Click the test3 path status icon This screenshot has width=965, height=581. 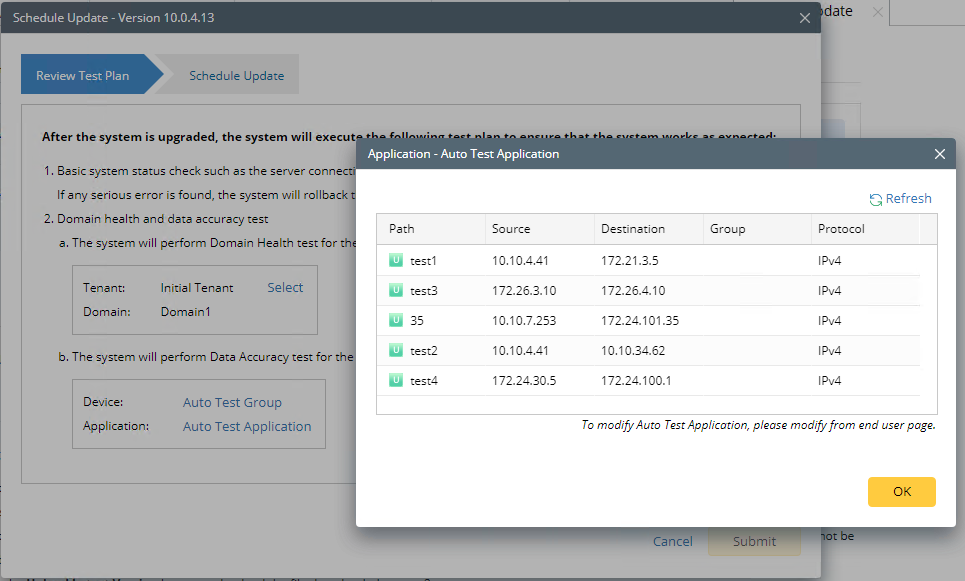click(396, 291)
